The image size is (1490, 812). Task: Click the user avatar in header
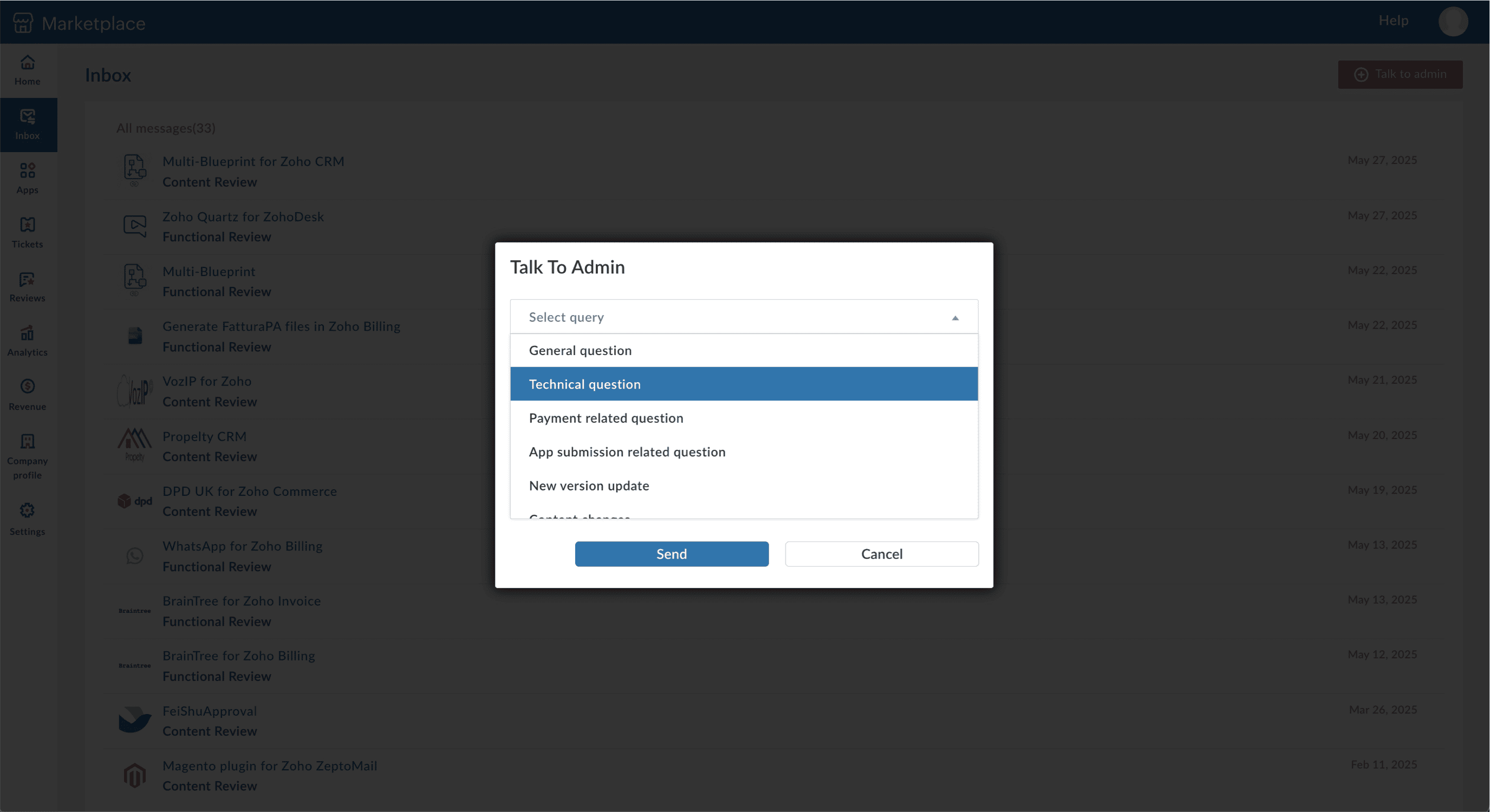(x=1452, y=22)
